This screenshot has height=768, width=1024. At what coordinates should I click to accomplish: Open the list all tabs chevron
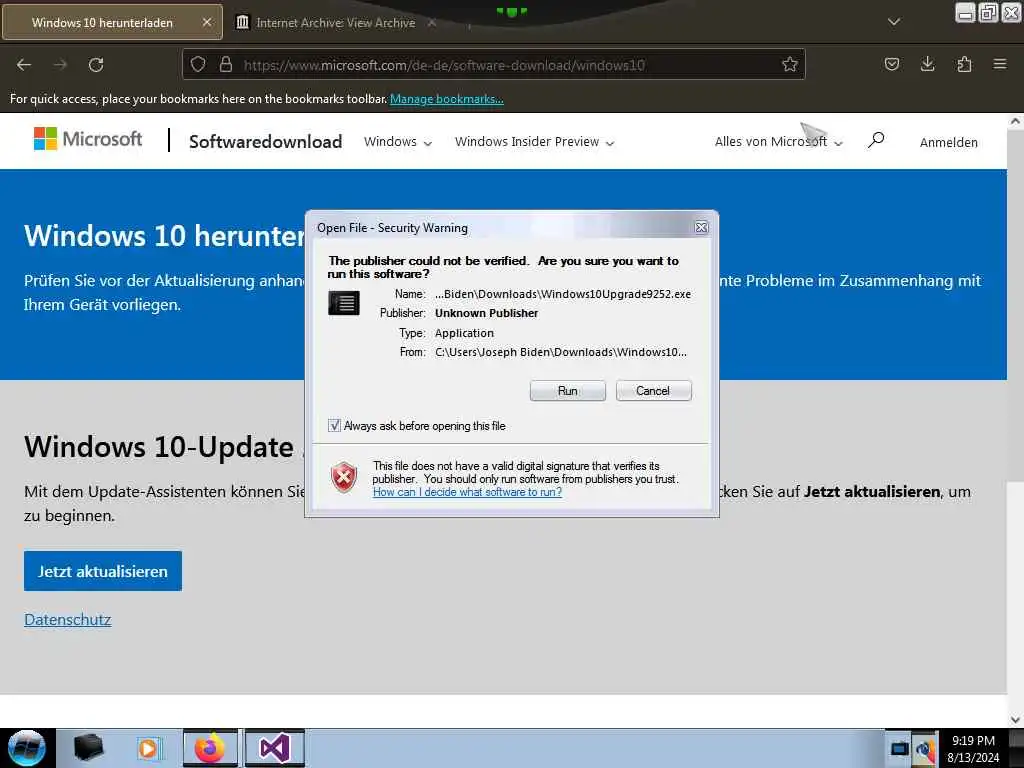[894, 22]
